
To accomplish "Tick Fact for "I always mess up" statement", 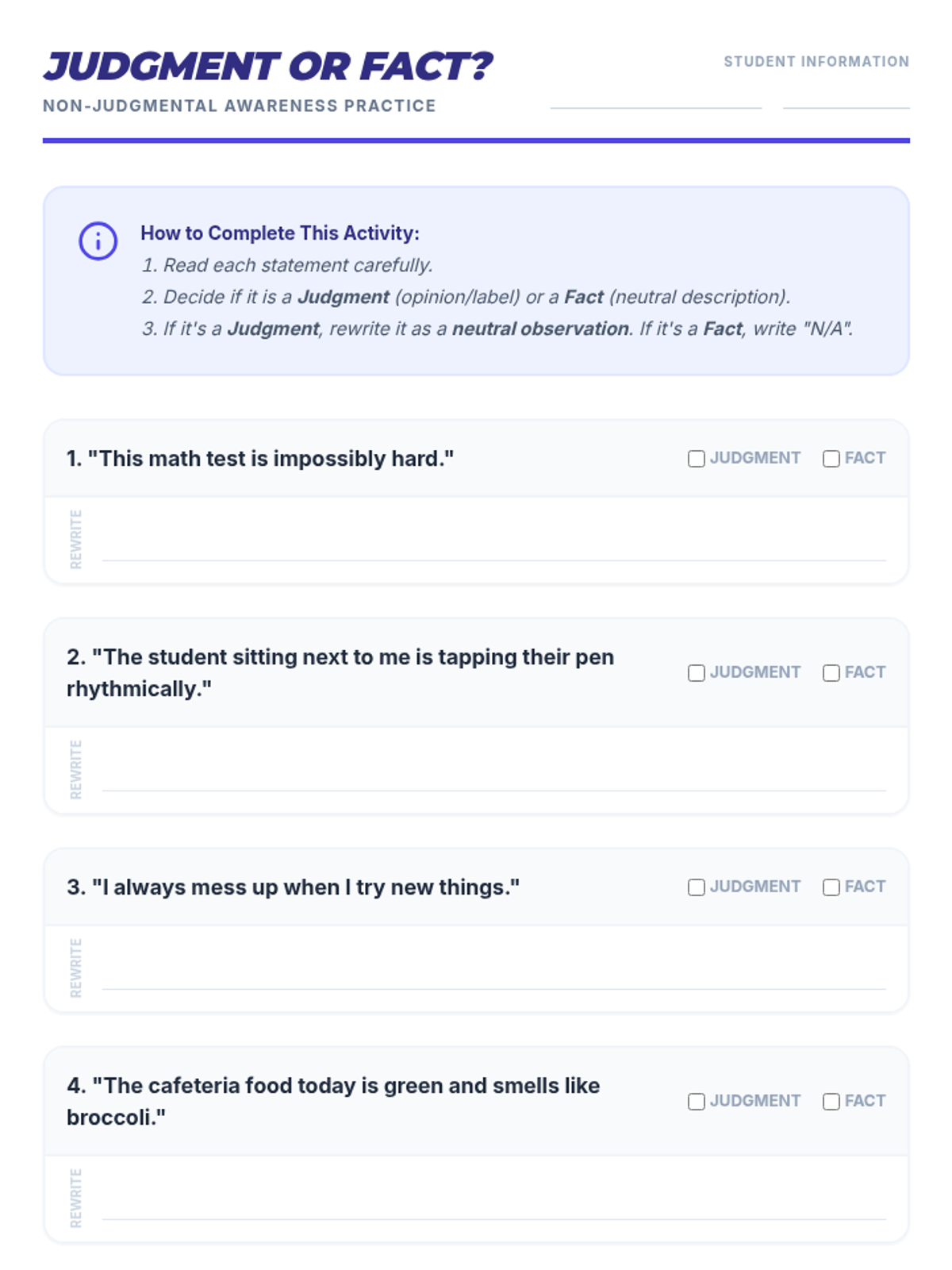I will [831, 887].
